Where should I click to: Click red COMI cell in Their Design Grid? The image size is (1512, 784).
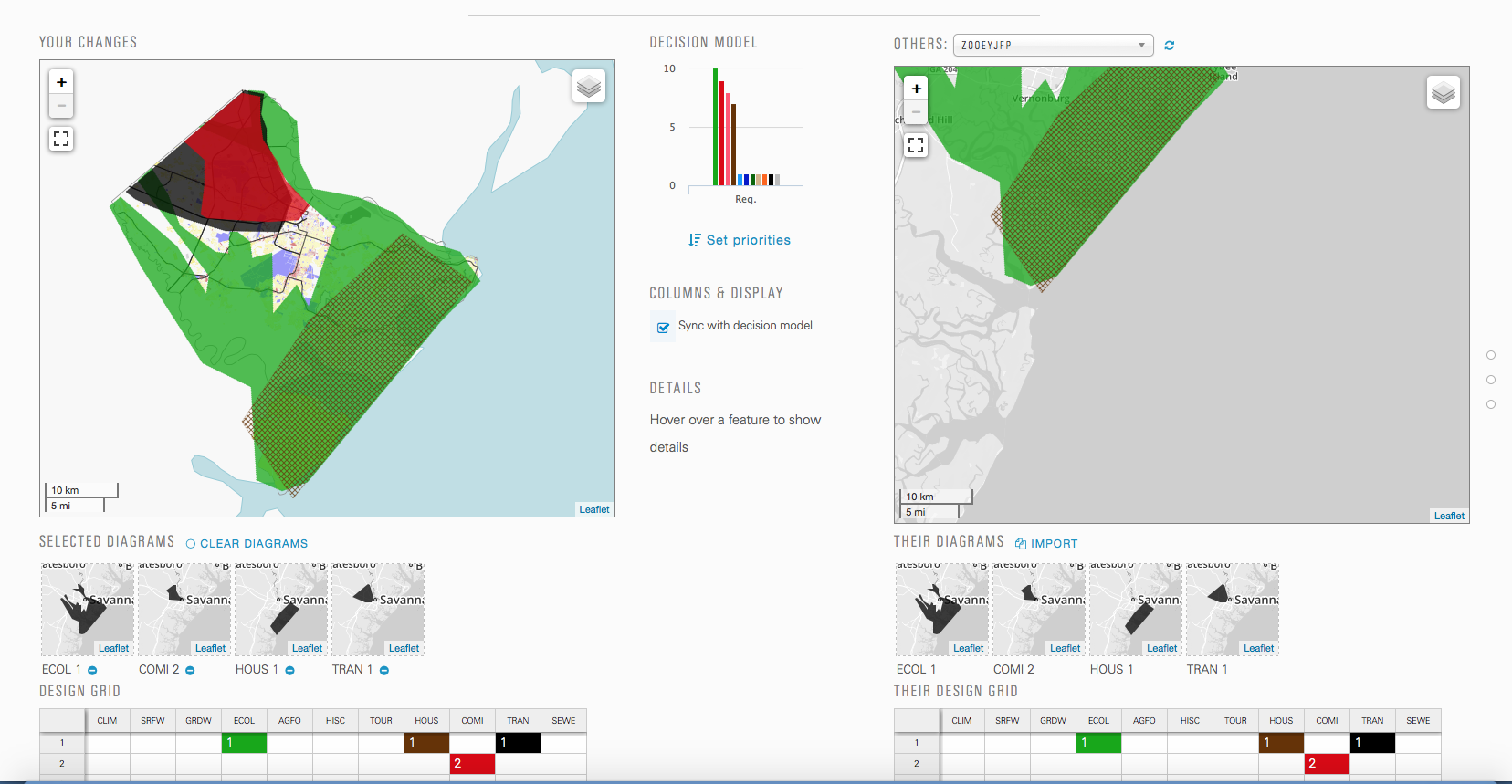1327,764
